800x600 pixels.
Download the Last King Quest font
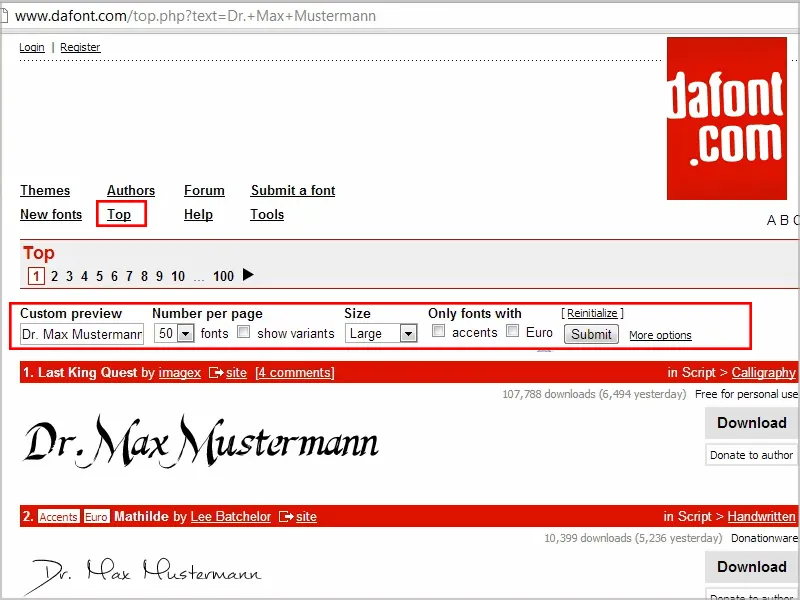click(752, 423)
